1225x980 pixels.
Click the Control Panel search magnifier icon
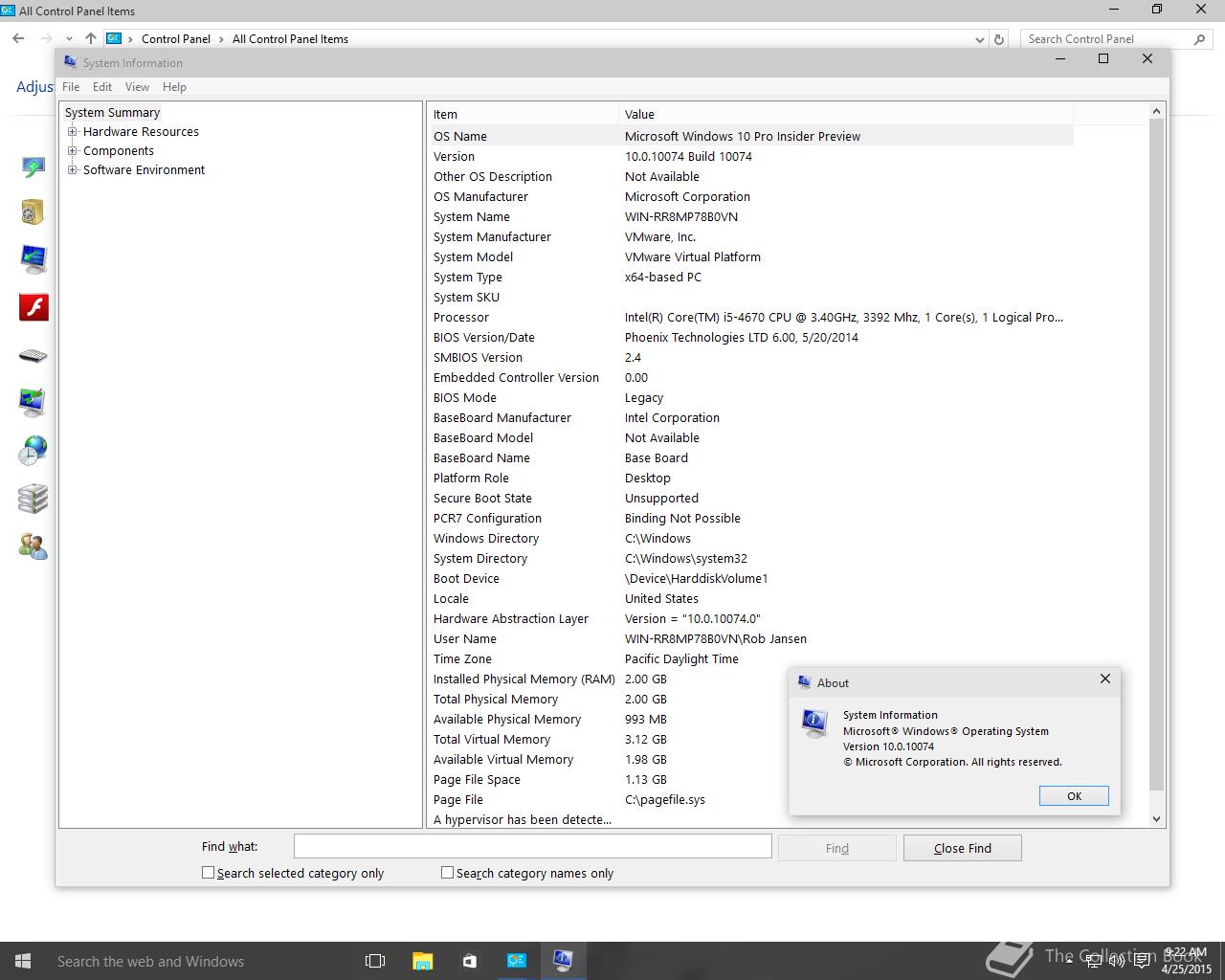coord(1200,39)
